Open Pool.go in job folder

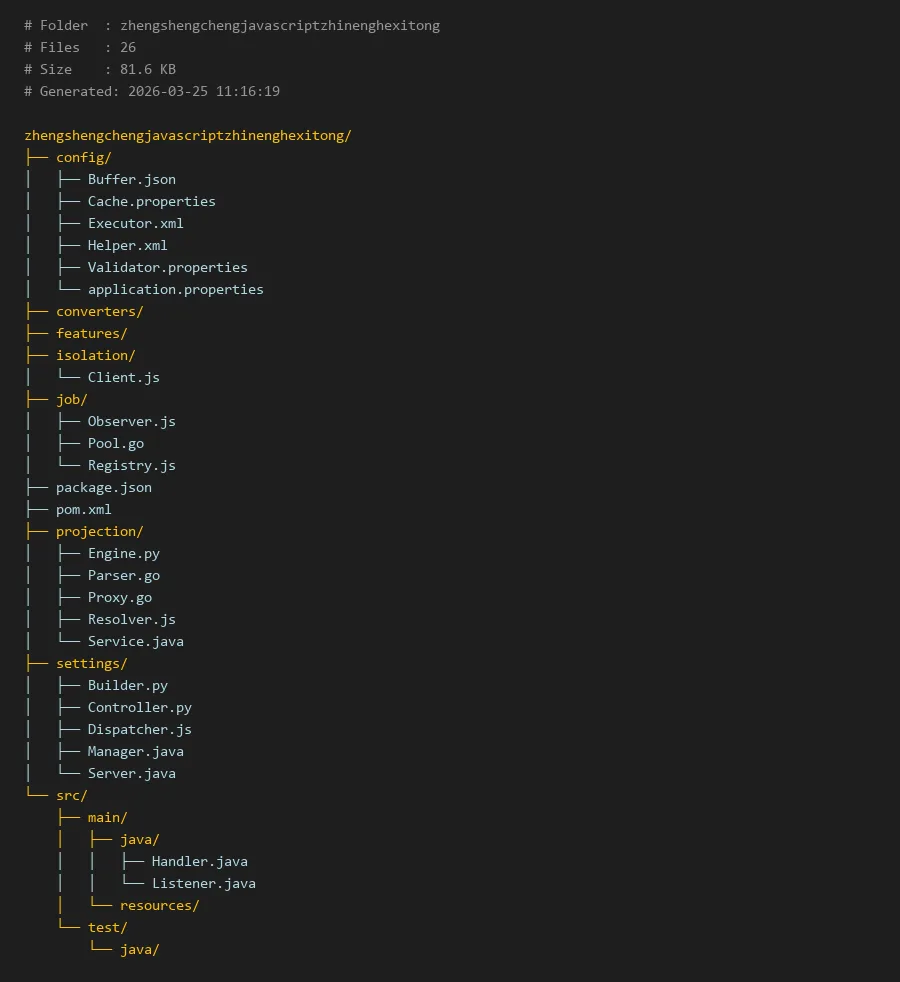coord(115,443)
